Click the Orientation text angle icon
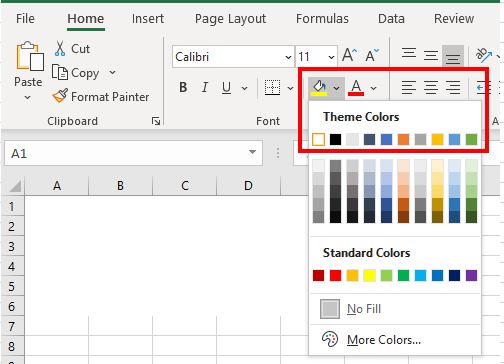The height and width of the screenshot is (364, 504). pyautogui.click(x=484, y=55)
